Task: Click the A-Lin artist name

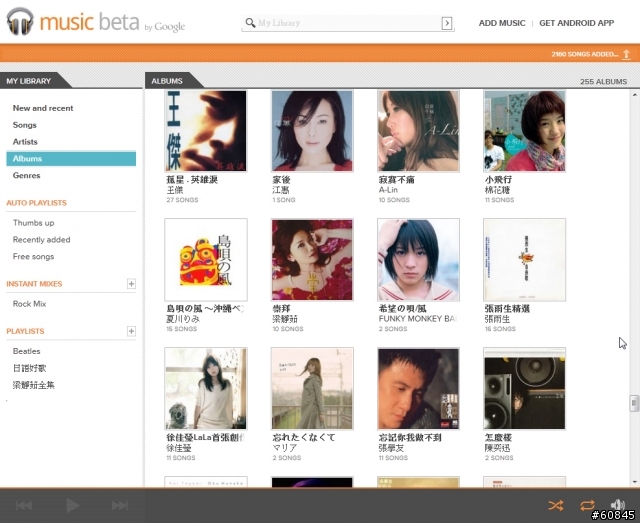Action: click(388, 190)
